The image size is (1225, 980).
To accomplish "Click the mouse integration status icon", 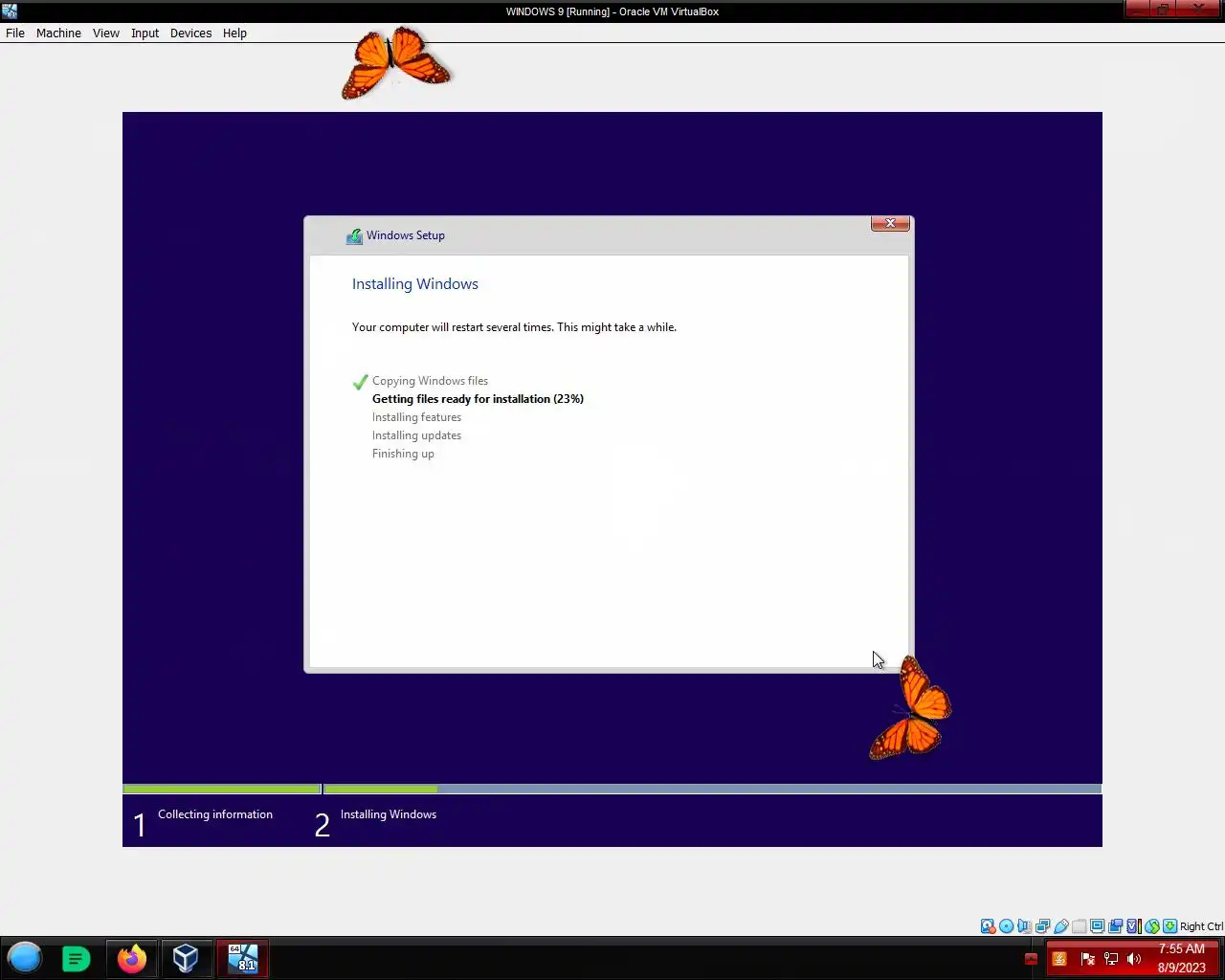I will pos(1152,926).
